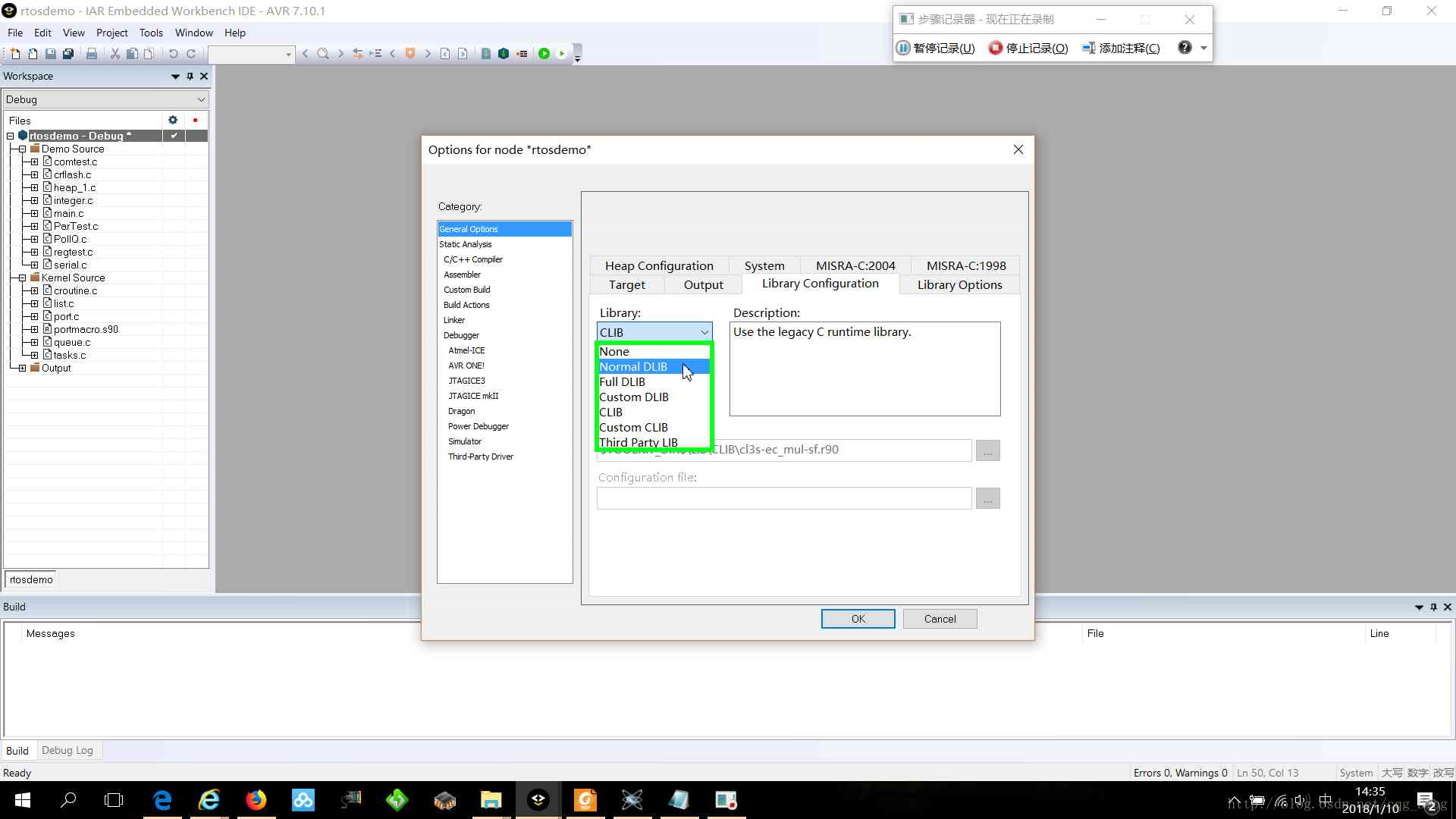Click the orange Toggle Bookmark icon

[410, 54]
